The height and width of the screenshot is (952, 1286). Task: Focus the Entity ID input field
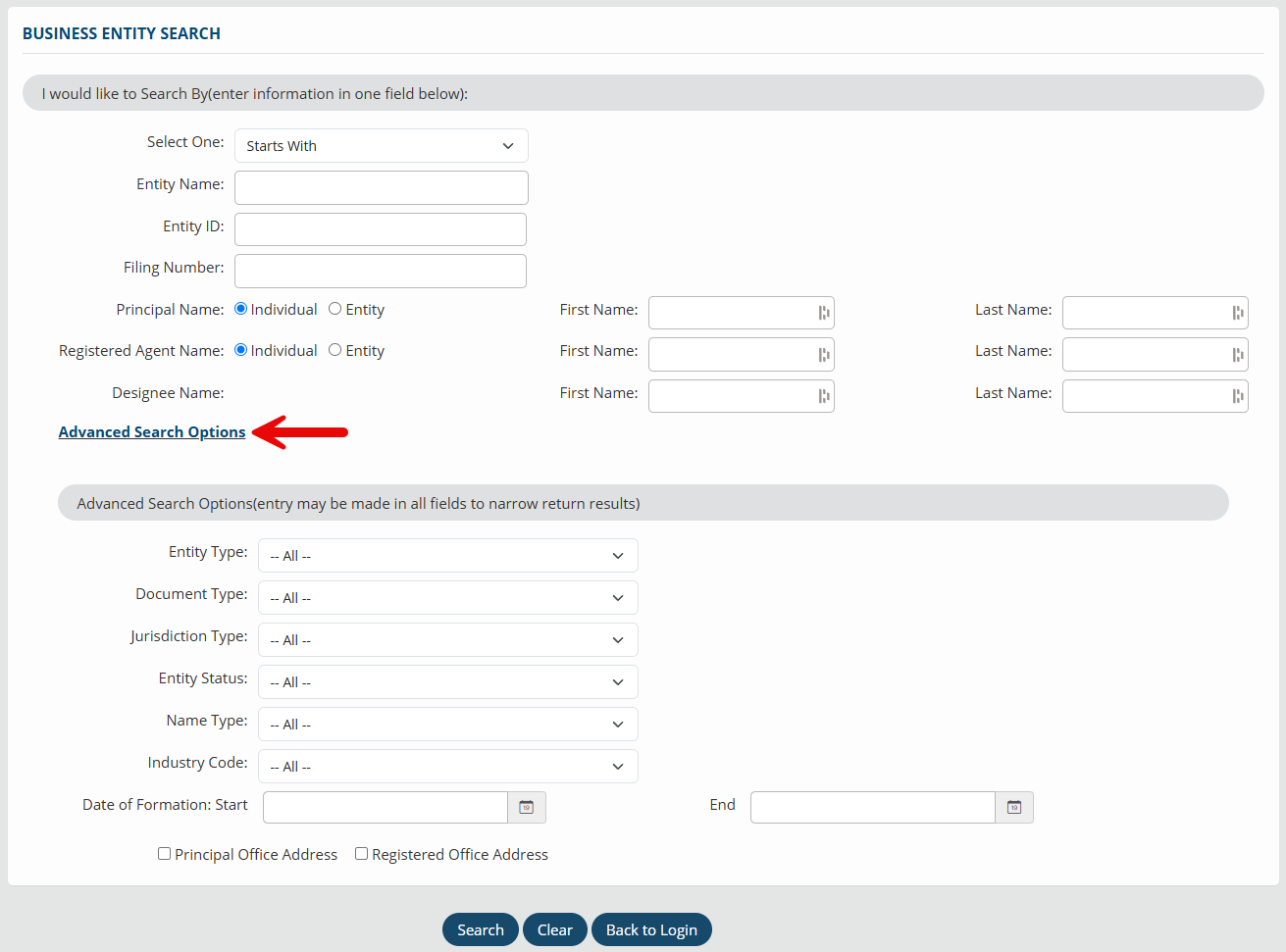[x=381, y=229]
